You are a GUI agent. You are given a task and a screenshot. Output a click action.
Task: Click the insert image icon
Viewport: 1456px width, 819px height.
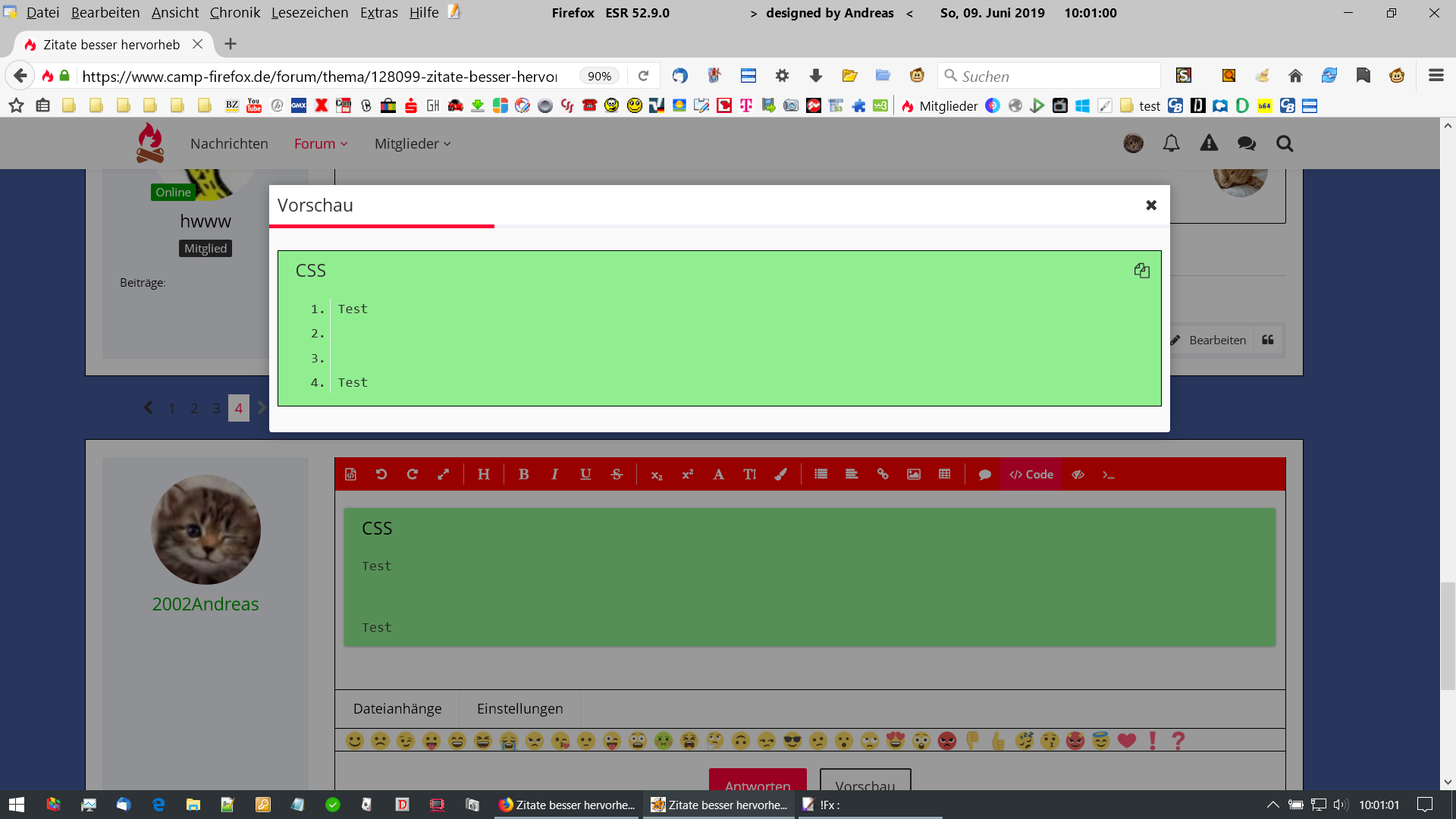(914, 474)
